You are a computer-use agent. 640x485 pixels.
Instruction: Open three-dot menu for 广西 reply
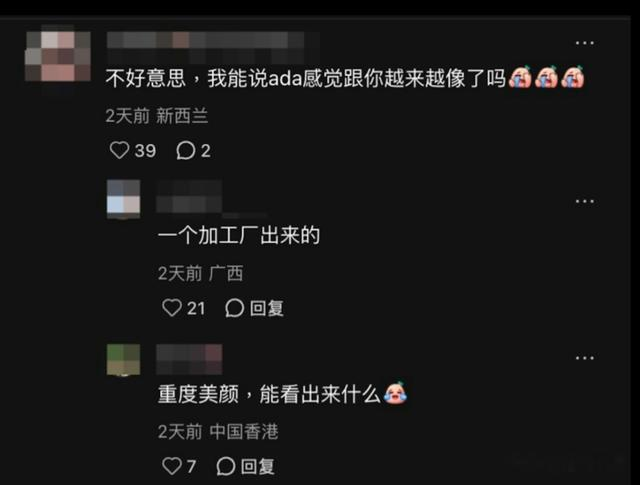click(584, 201)
